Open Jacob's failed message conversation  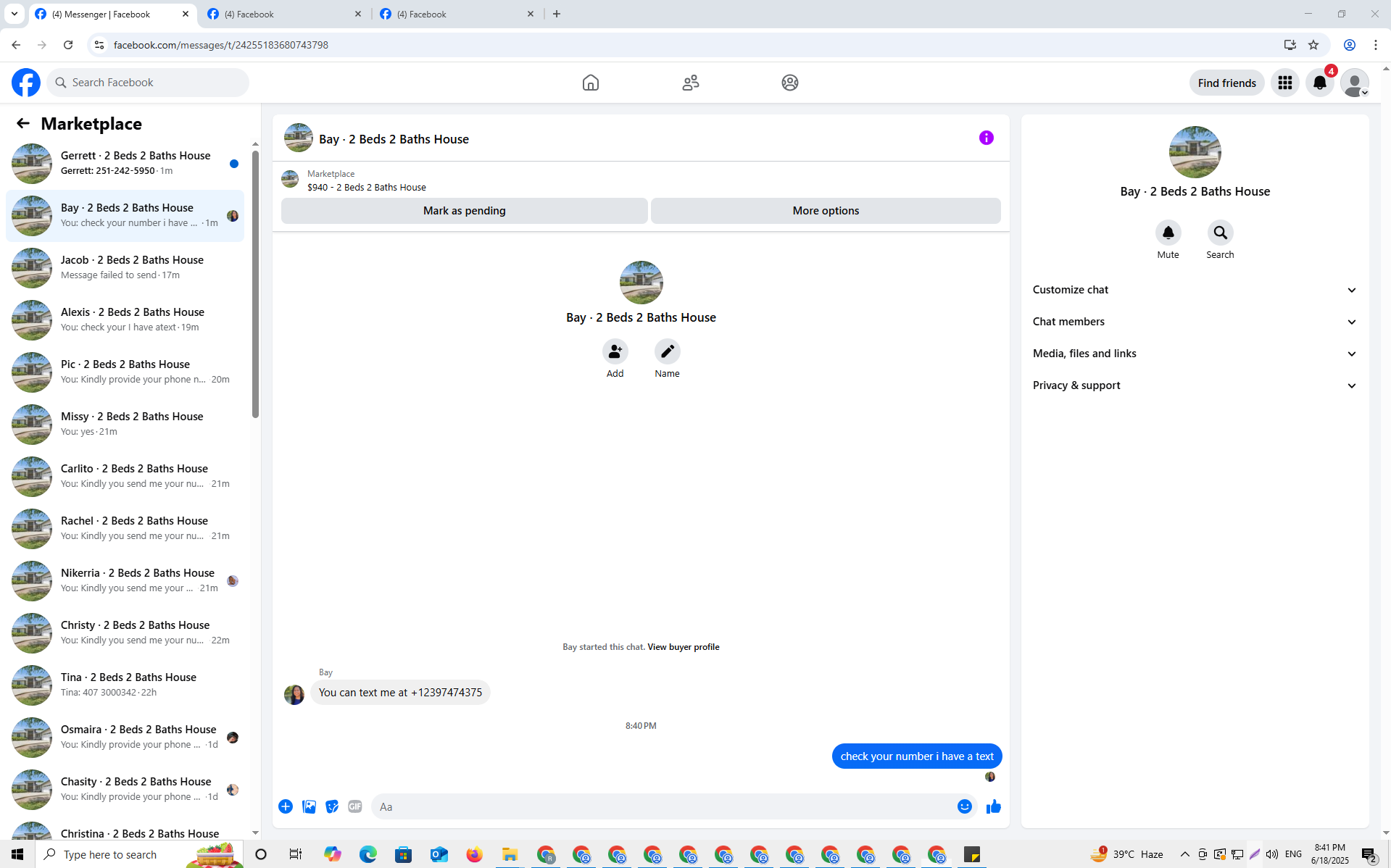click(125, 268)
